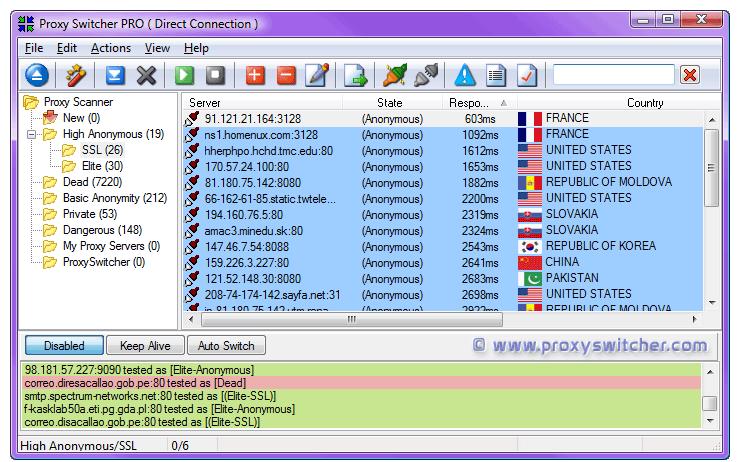Click the proxy list scroll up arrow
740x462 pixels.
pos(712,120)
